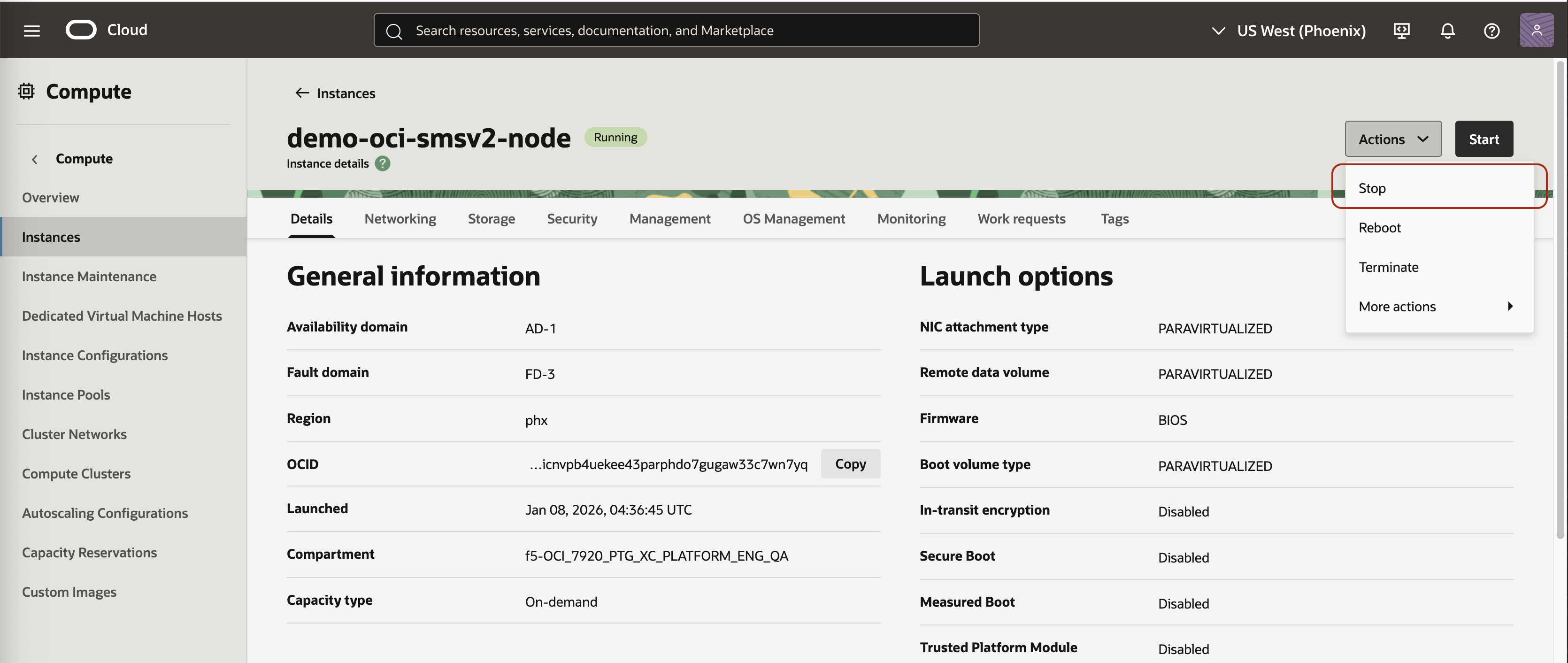Viewport: 1568px width, 663px height.
Task: Open the navigation hamburger menu
Action: tap(31, 30)
